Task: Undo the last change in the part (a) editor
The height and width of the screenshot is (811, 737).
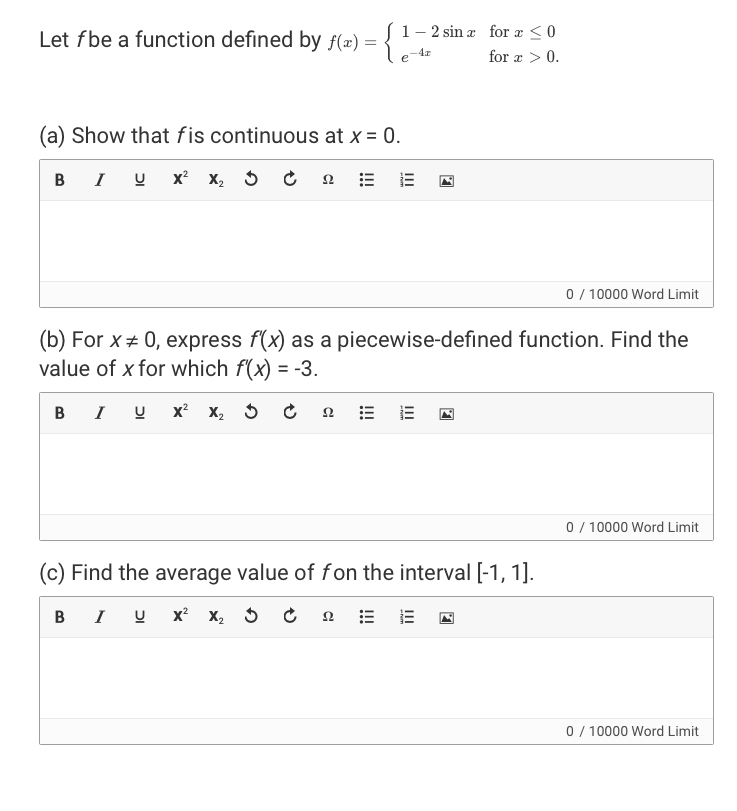Action: pyautogui.click(x=250, y=180)
